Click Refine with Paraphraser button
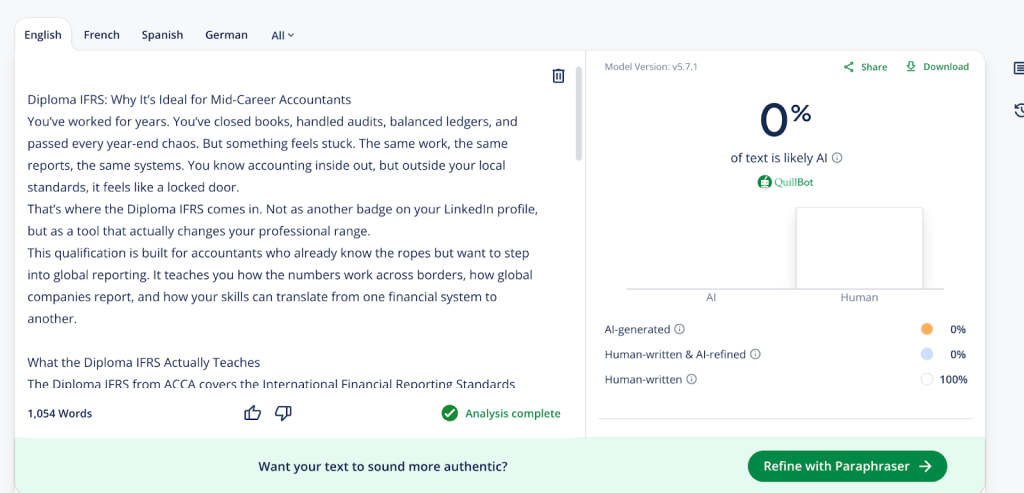Image resolution: width=1024 pixels, height=493 pixels. coord(847,466)
